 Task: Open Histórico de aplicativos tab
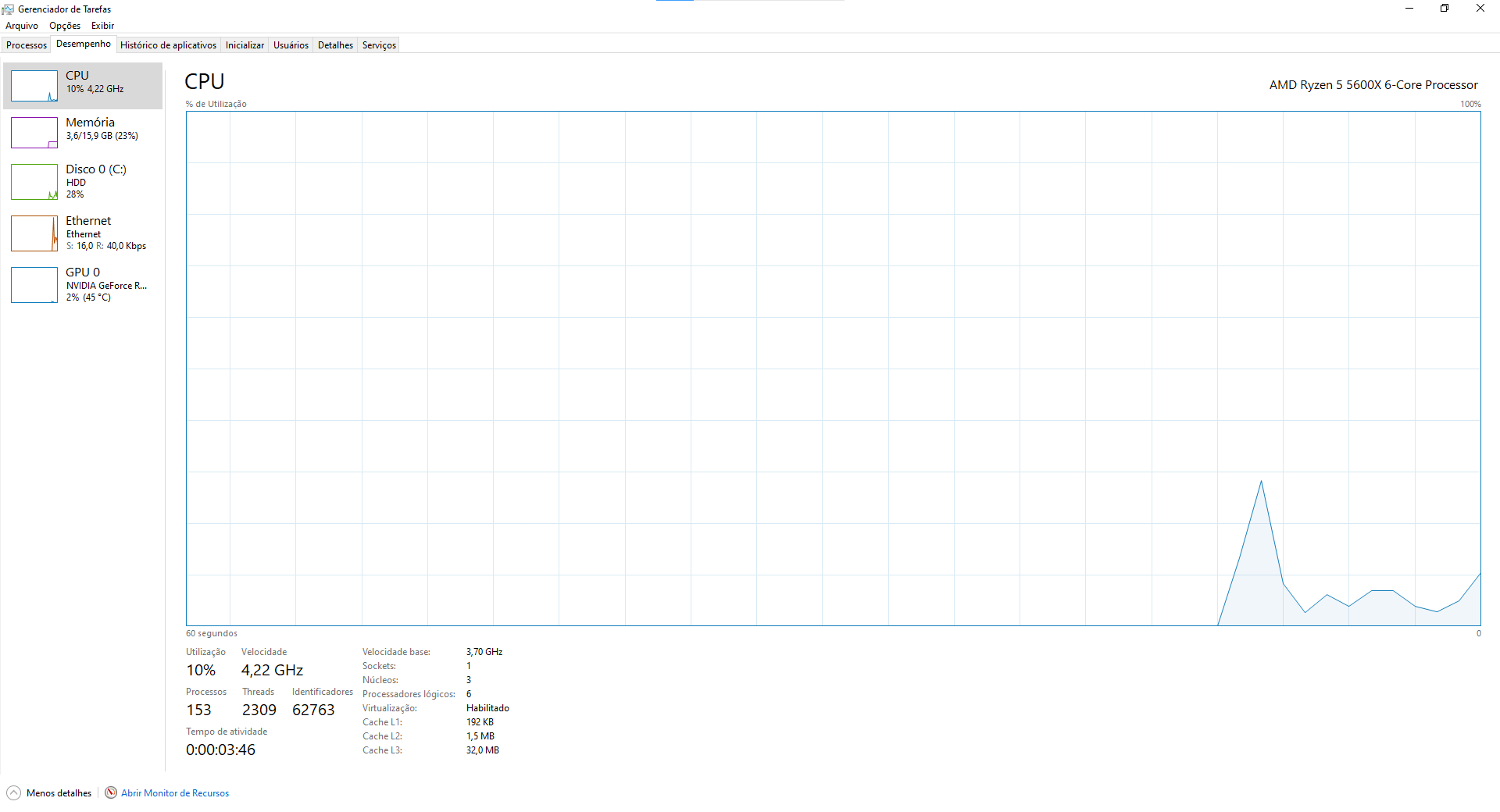(168, 45)
